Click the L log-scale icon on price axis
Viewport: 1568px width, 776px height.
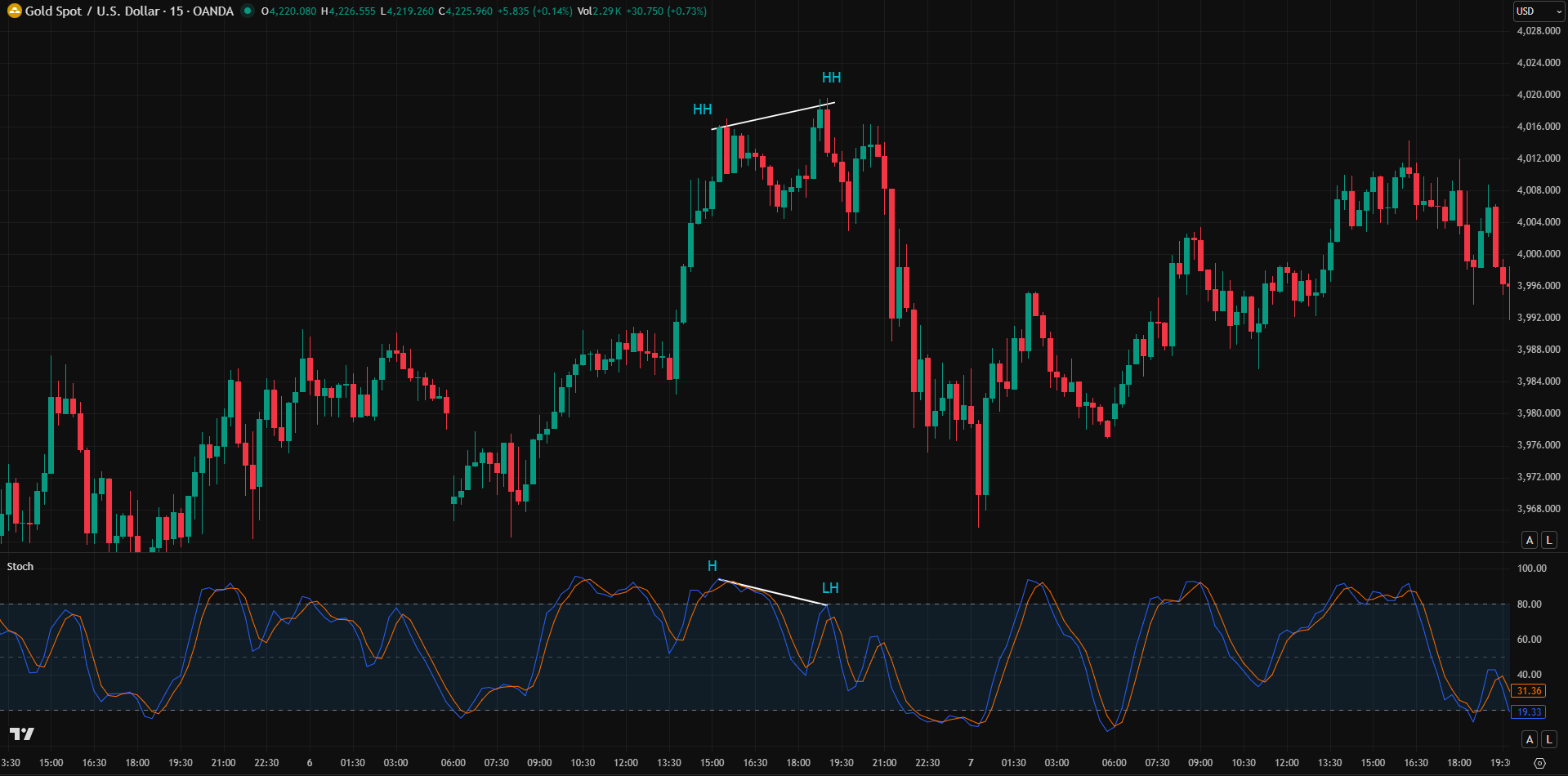1548,540
